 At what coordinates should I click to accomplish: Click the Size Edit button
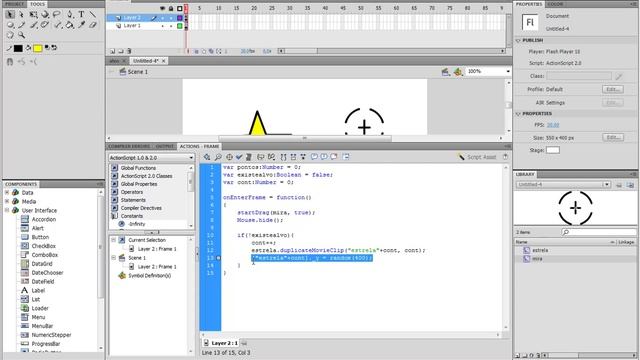point(613,138)
